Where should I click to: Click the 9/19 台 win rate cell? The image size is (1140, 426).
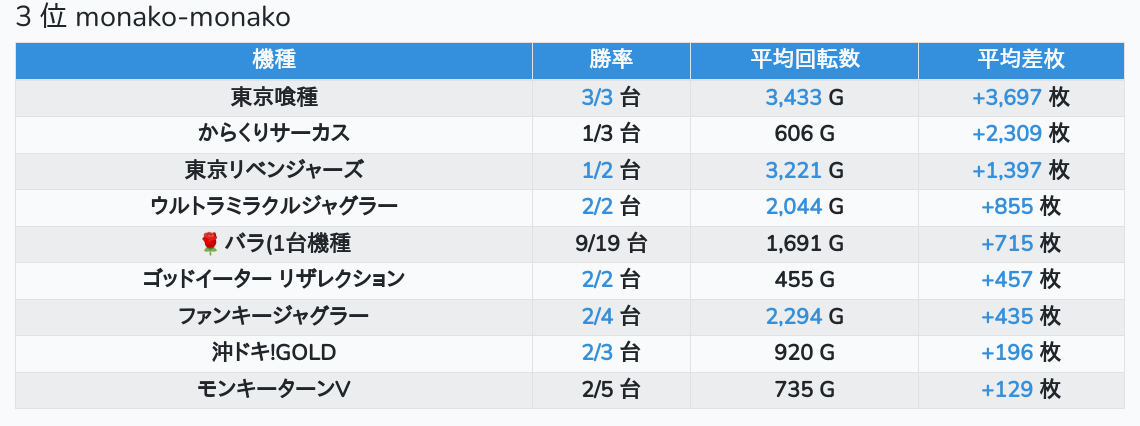(x=611, y=243)
